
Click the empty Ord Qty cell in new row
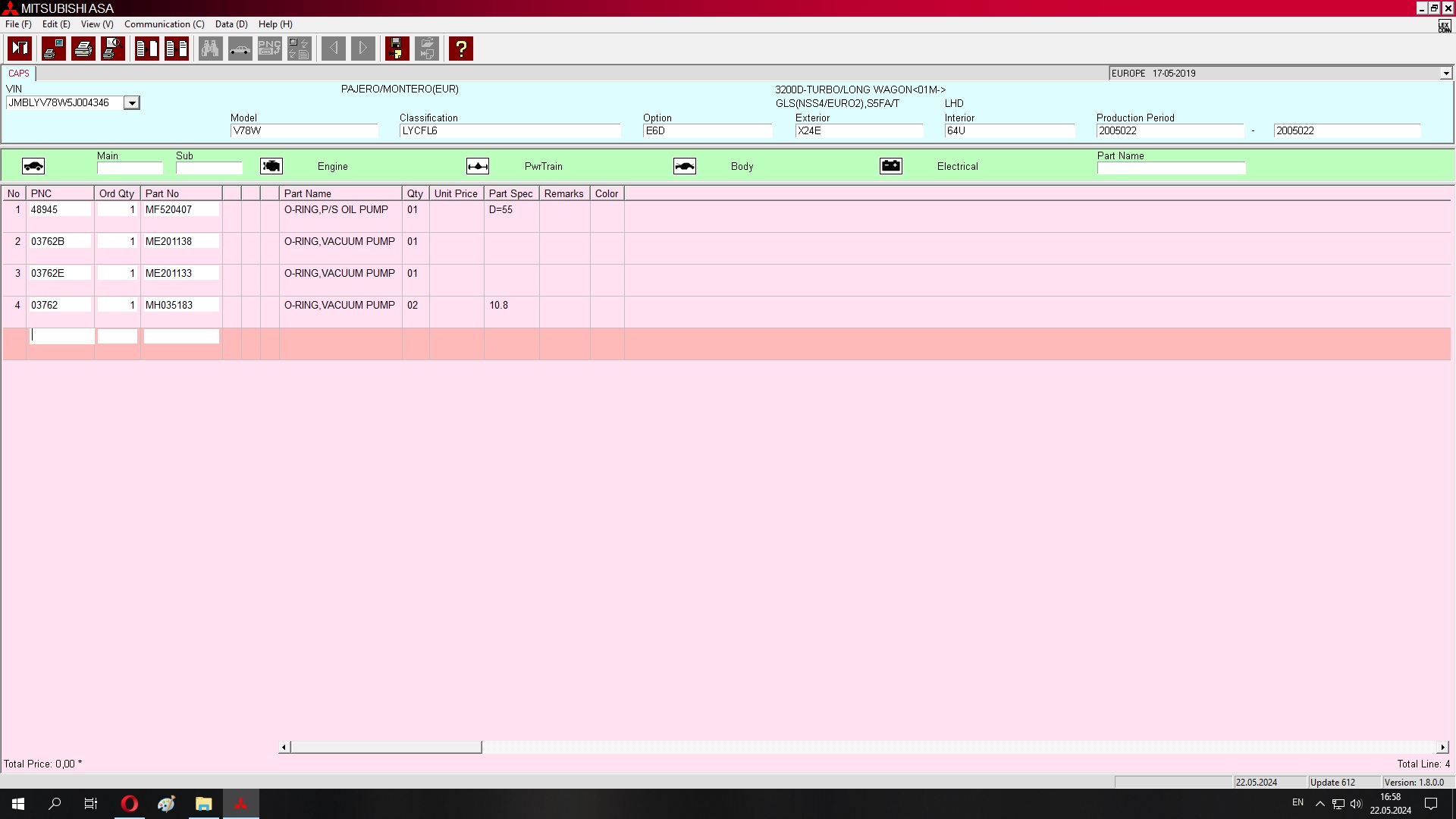click(x=118, y=336)
